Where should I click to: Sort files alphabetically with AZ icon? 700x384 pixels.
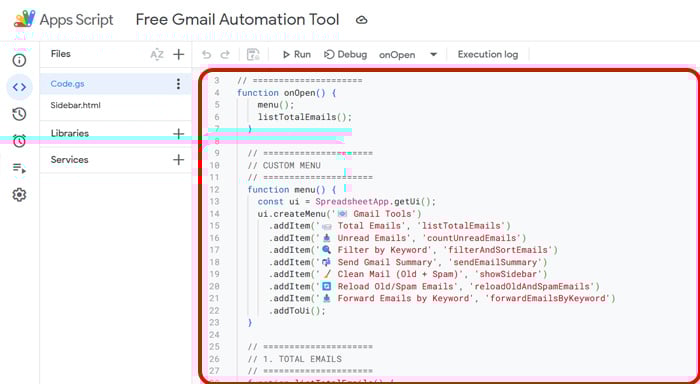157,54
